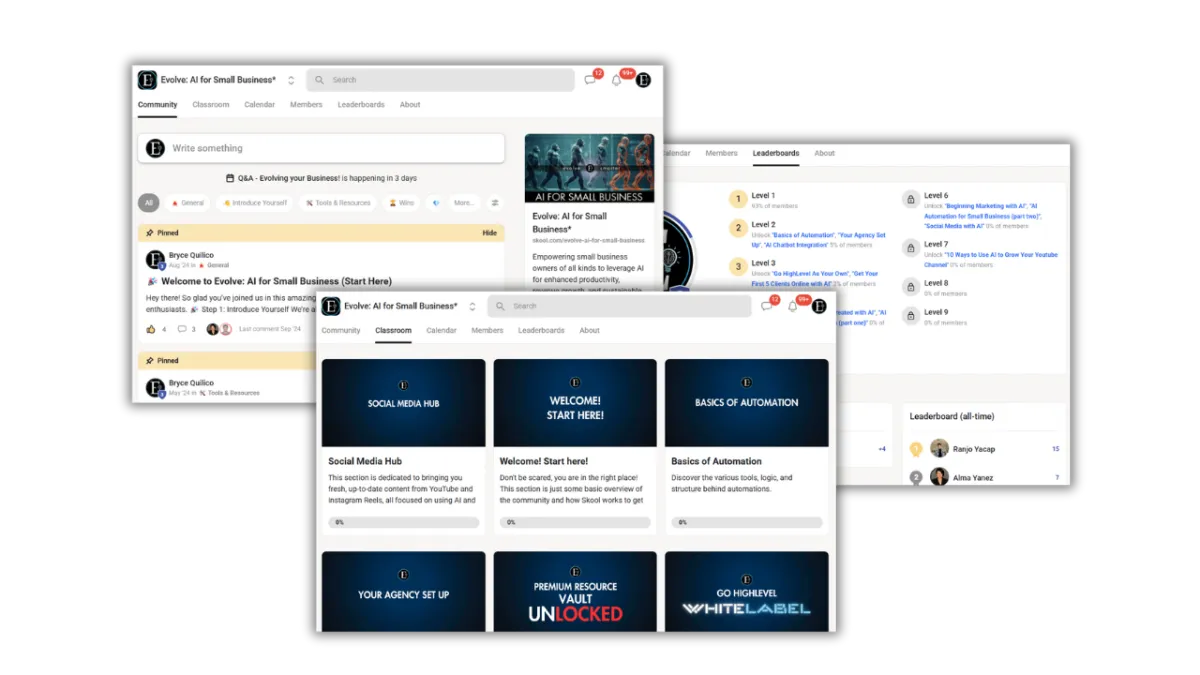1200x675 pixels.
Task: Click Evolve group logo in Community window
Action: click(147, 80)
